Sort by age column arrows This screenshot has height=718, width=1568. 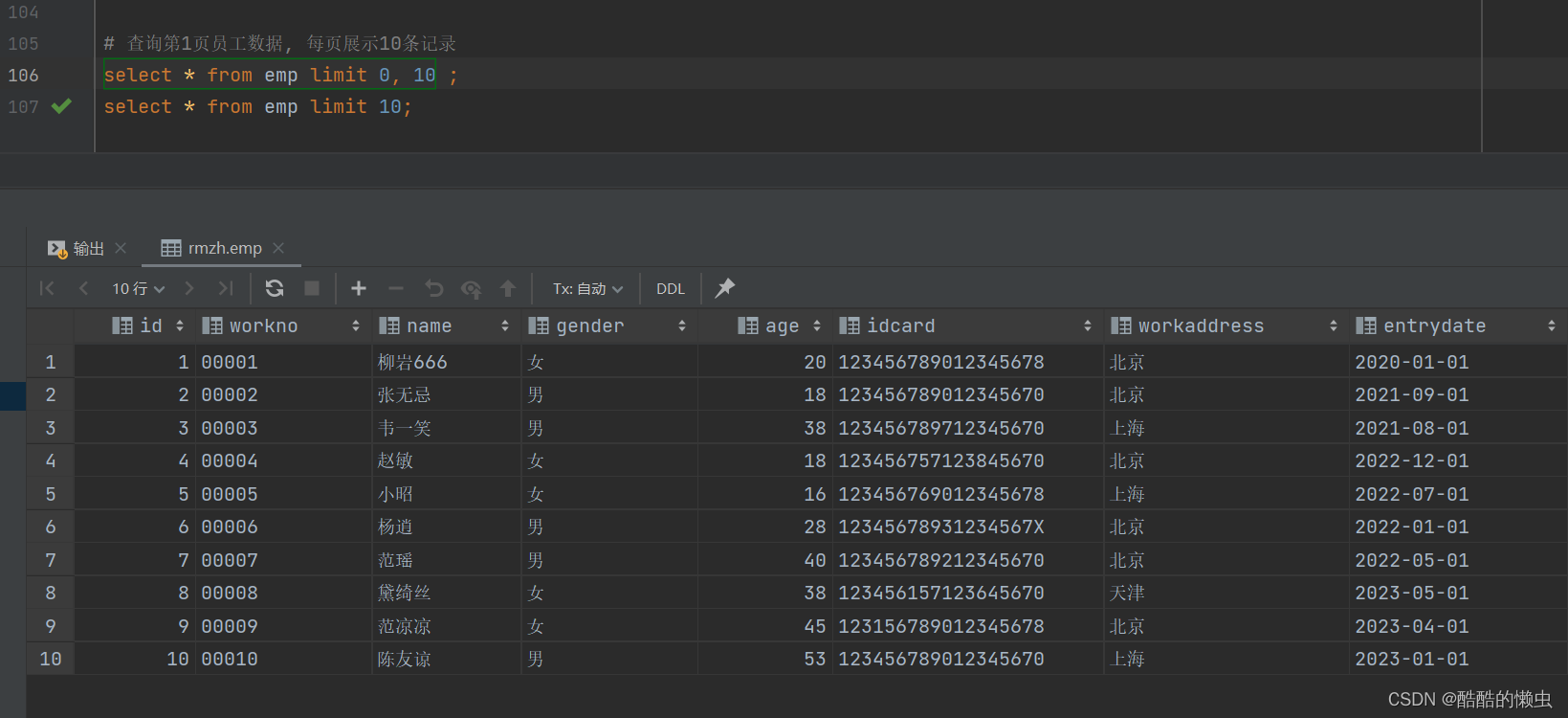817,325
